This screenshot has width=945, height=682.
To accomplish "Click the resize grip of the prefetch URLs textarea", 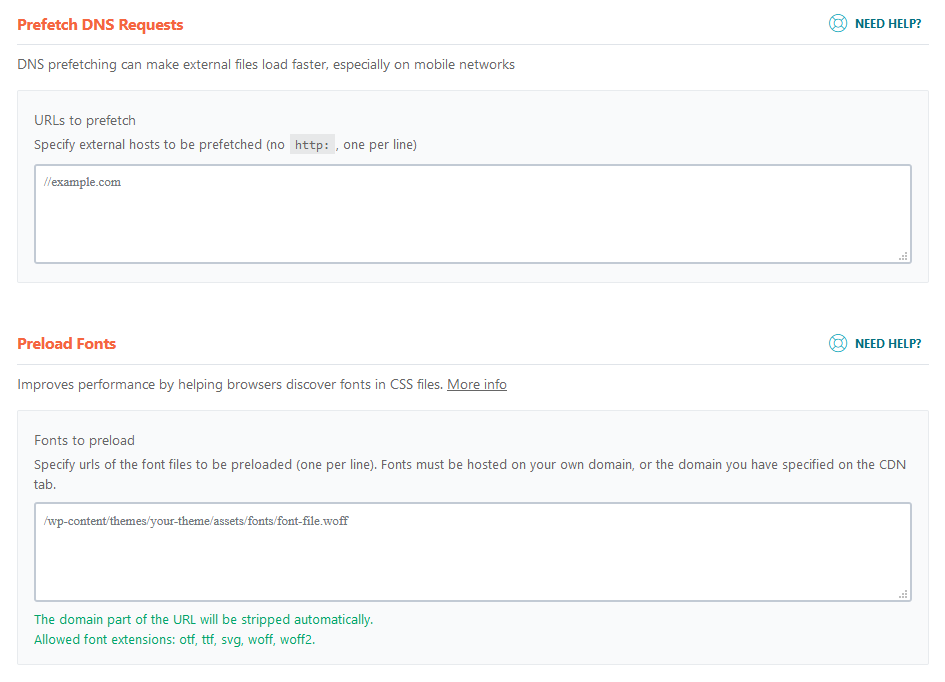I will pos(903,257).
